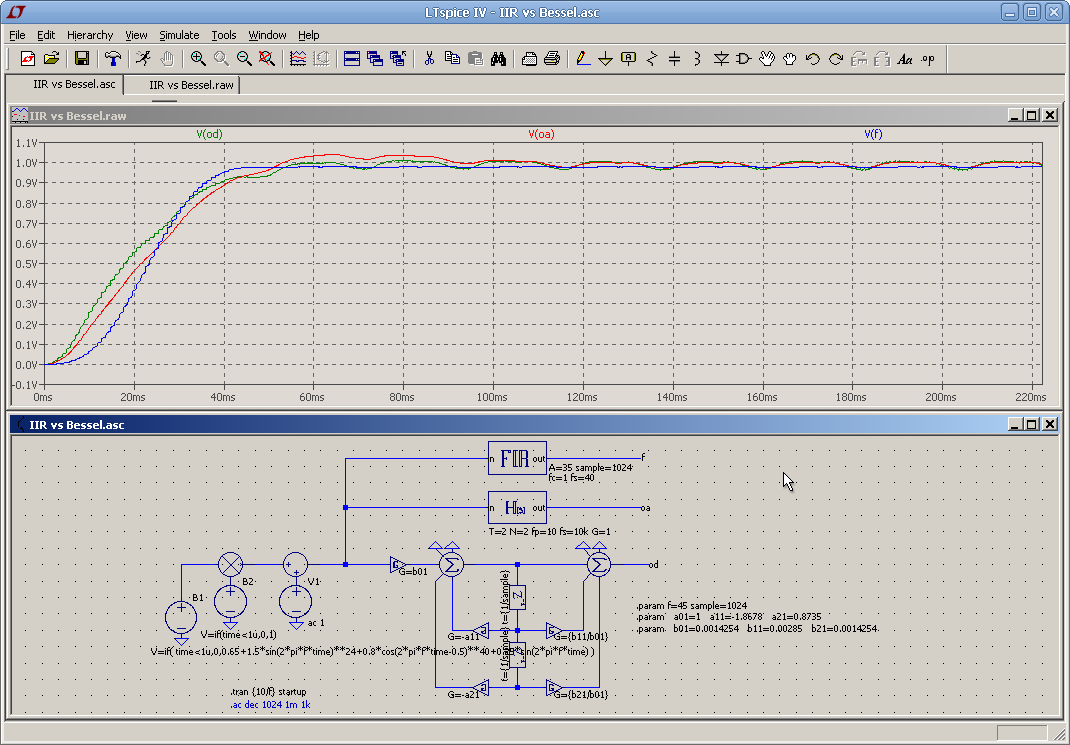Viewport: 1070px width, 745px height.
Task: Click the SPICE directive .op tool
Action: click(x=929, y=59)
